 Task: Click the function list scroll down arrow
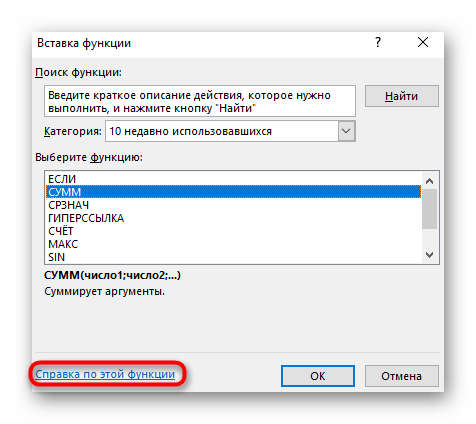430,255
